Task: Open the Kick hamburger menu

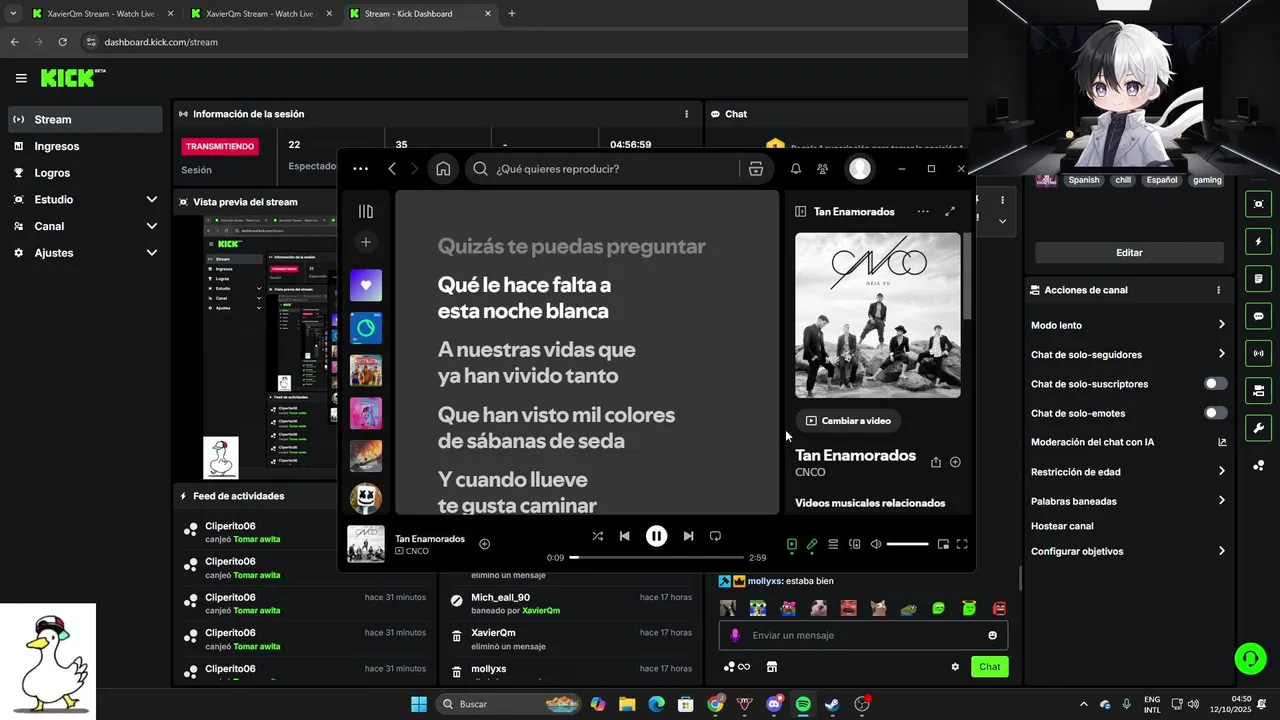Action: tap(21, 78)
